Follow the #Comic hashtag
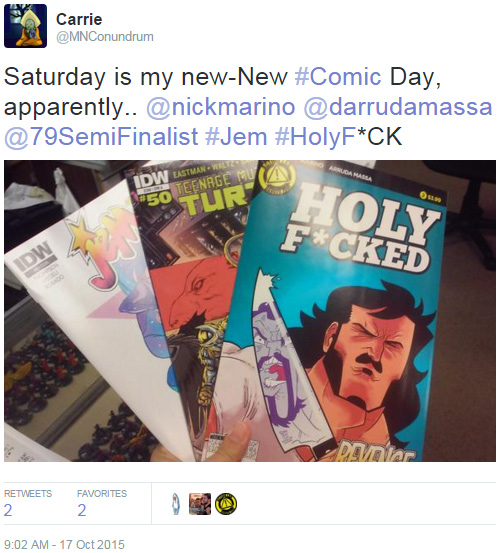The height and width of the screenshot is (553, 500). pos(338,77)
